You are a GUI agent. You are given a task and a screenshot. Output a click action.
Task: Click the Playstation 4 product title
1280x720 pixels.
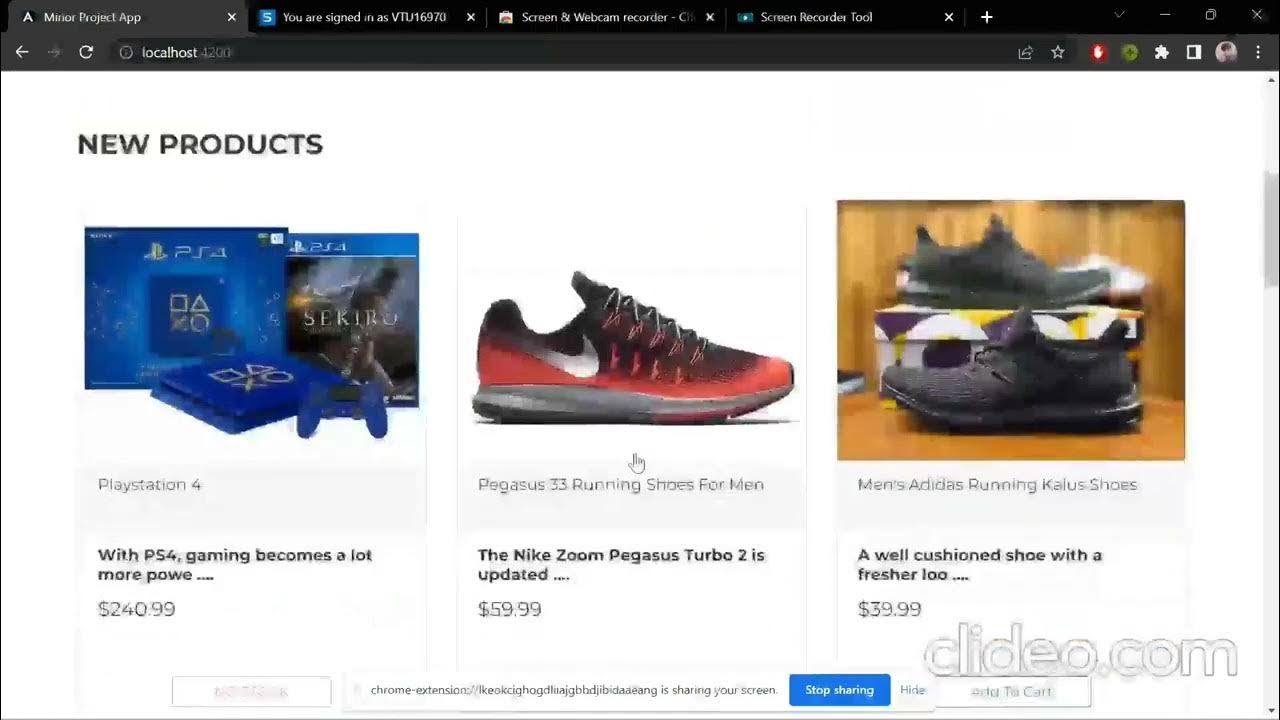tap(149, 484)
